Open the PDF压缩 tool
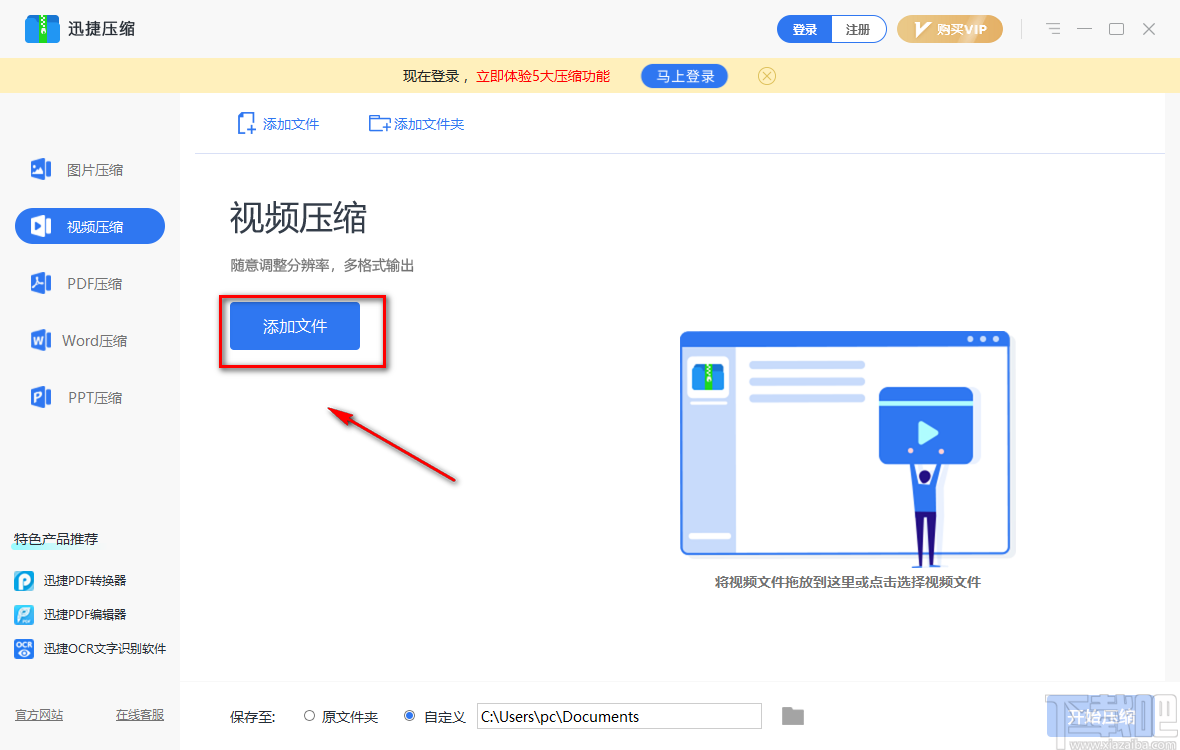Image resolution: width=1180 pixels, height=750 pixels. [89, 283]
